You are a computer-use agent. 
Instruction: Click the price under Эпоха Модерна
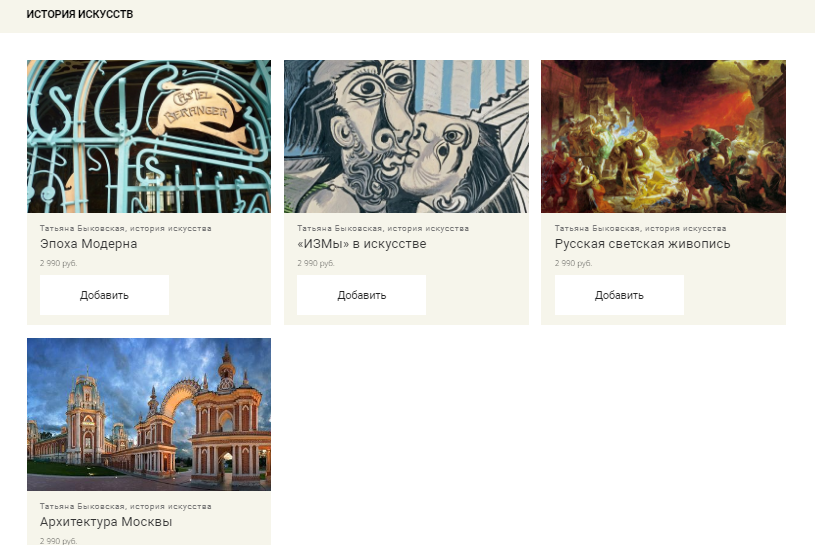tap(58, 263)
